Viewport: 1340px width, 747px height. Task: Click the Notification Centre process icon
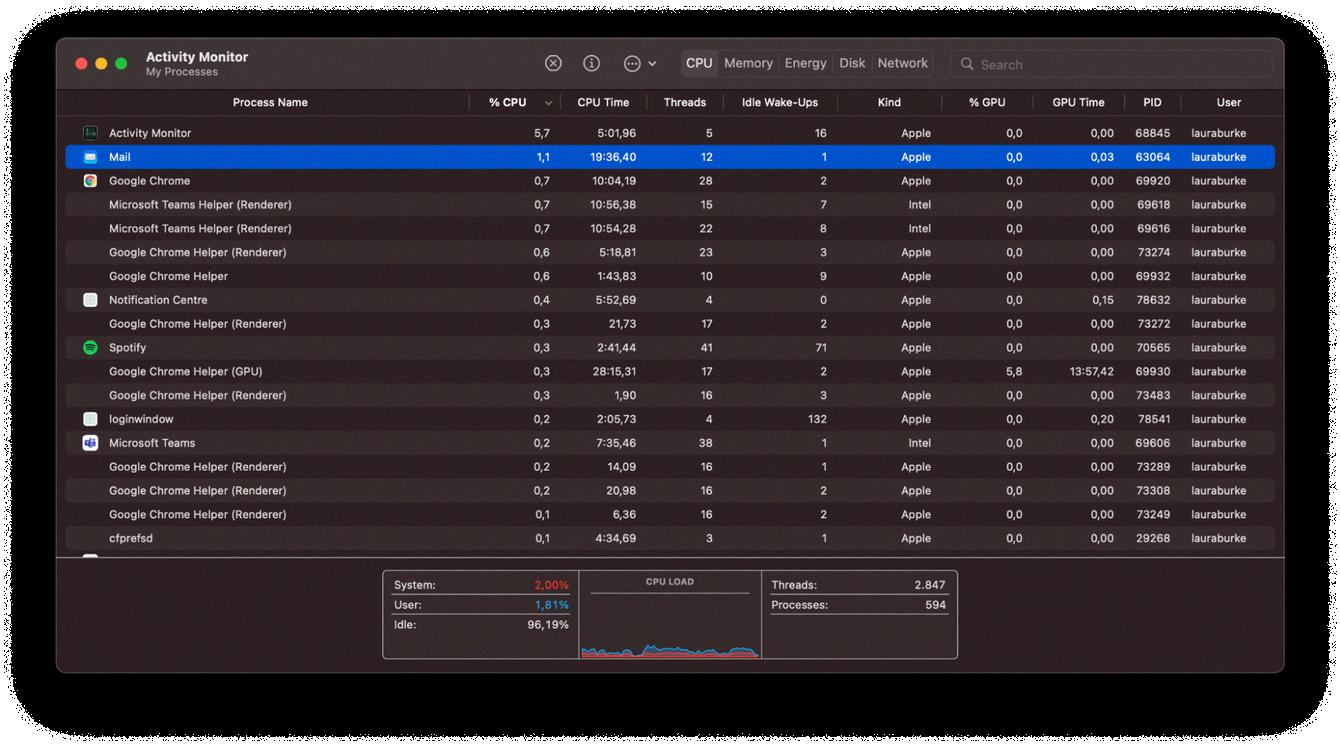tap(90, 300)
